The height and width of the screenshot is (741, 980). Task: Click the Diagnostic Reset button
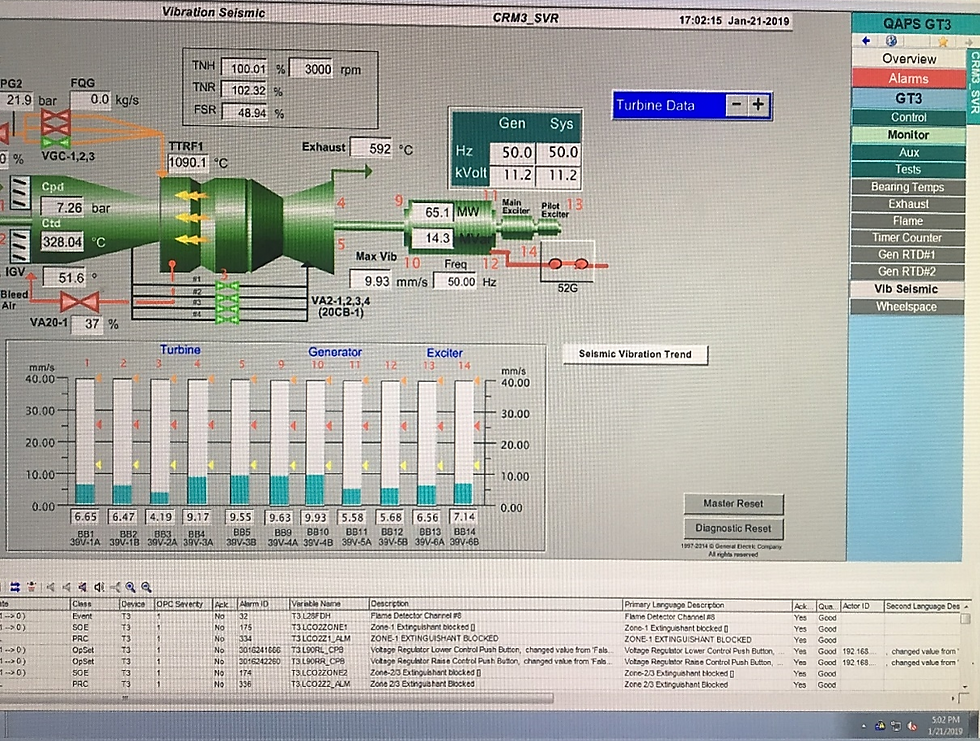click(x=733, y=529)
